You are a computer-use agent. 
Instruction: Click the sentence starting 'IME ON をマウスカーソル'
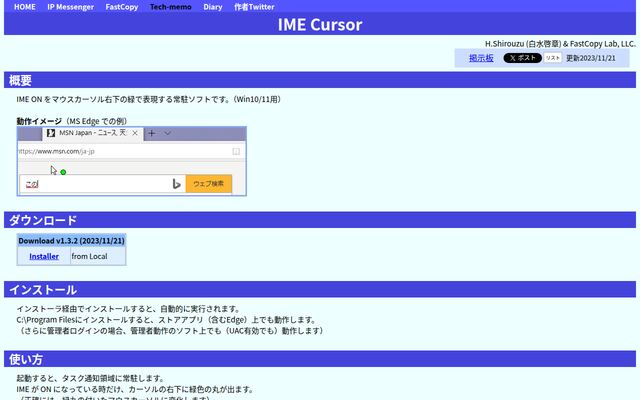pos(149,99)
